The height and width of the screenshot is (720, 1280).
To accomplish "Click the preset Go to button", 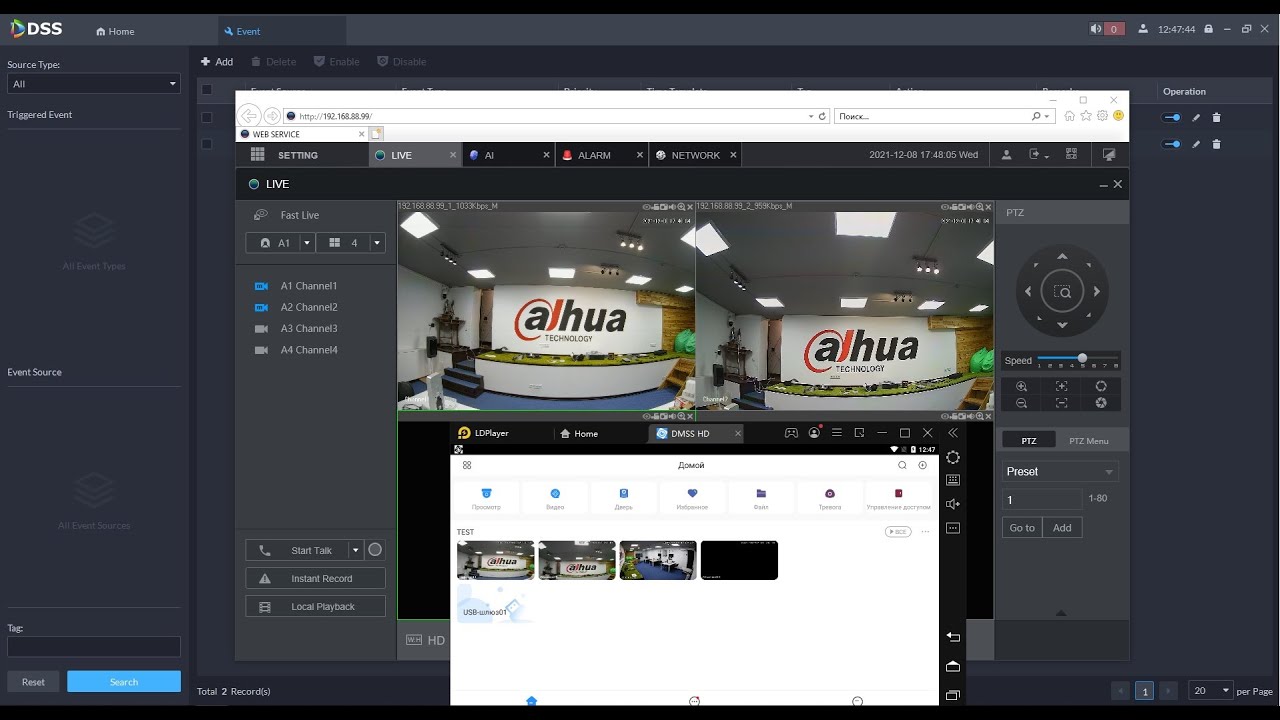I will [1022, 527].
